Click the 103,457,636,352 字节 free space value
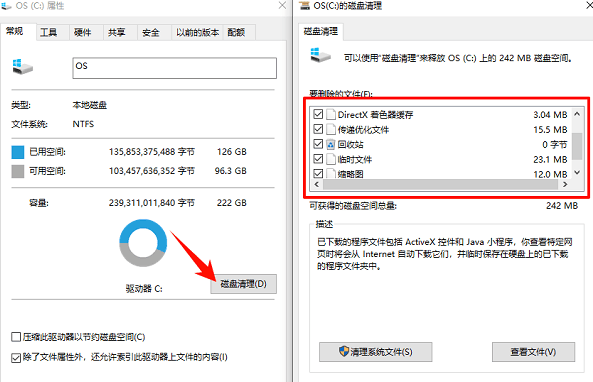This screenshot has width=593, height=382. point(152,171)
